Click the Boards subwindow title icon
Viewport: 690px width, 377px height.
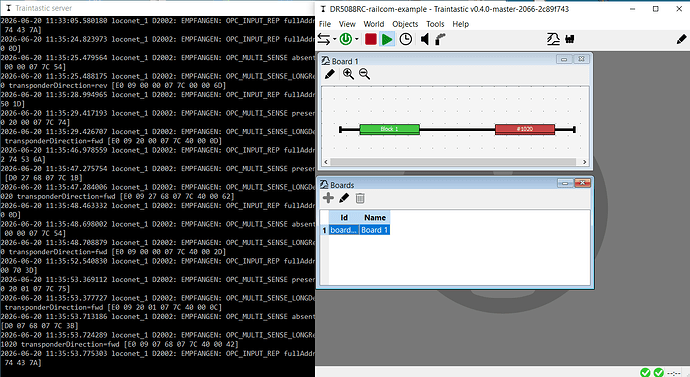pyautogui.click(x=325, y=184)
